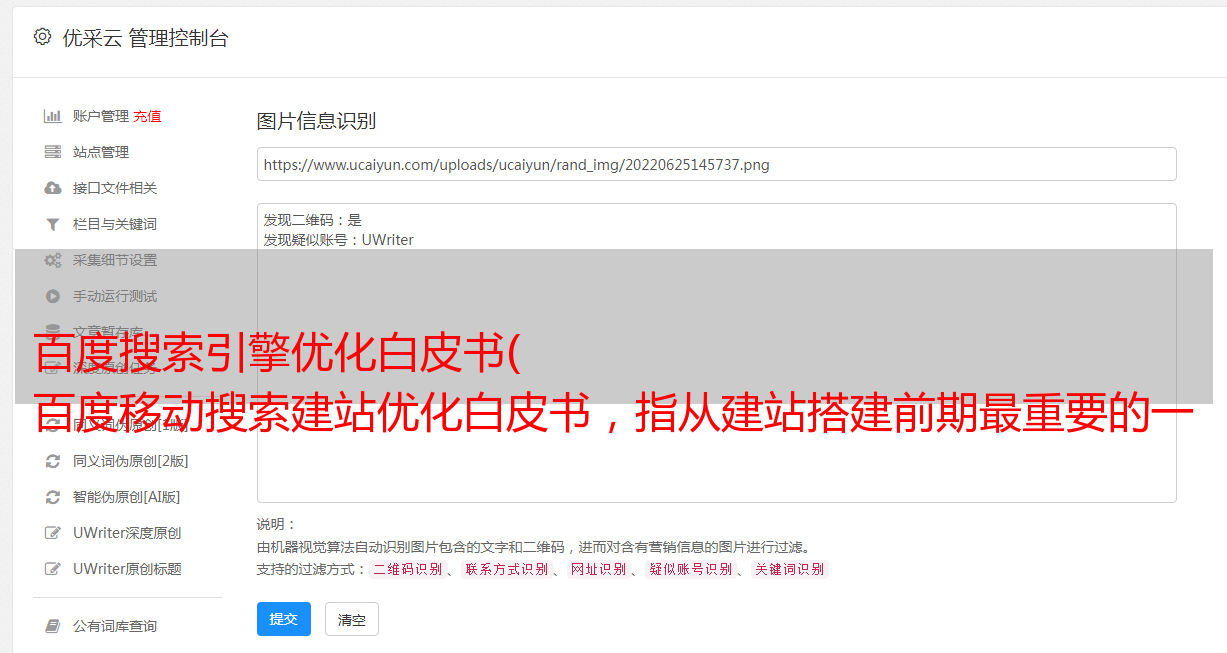
Task: Submit the form with 提交 button
Action: point(284,619)
